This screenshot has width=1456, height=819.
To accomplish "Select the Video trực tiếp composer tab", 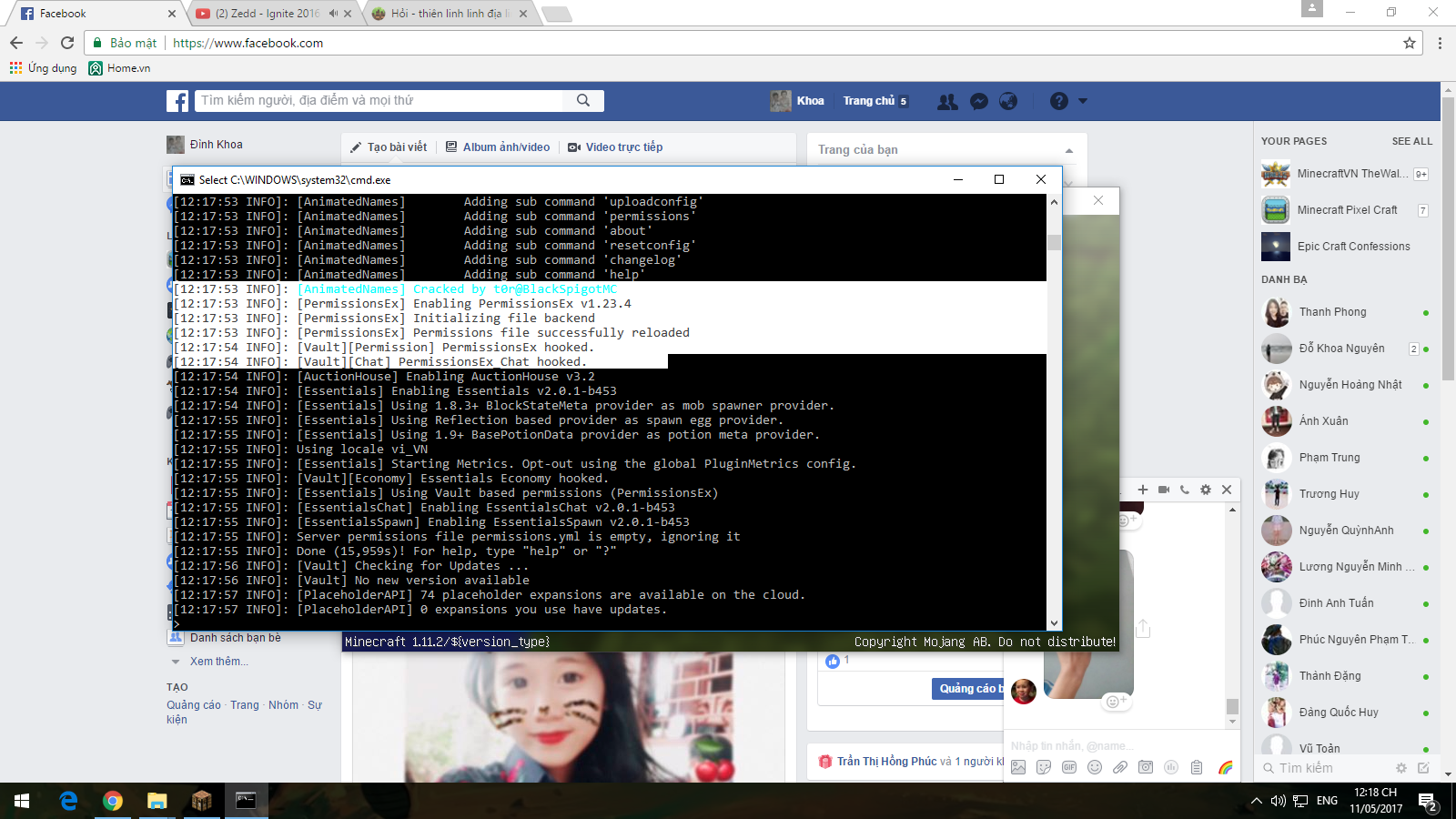I will coord(615,147).
